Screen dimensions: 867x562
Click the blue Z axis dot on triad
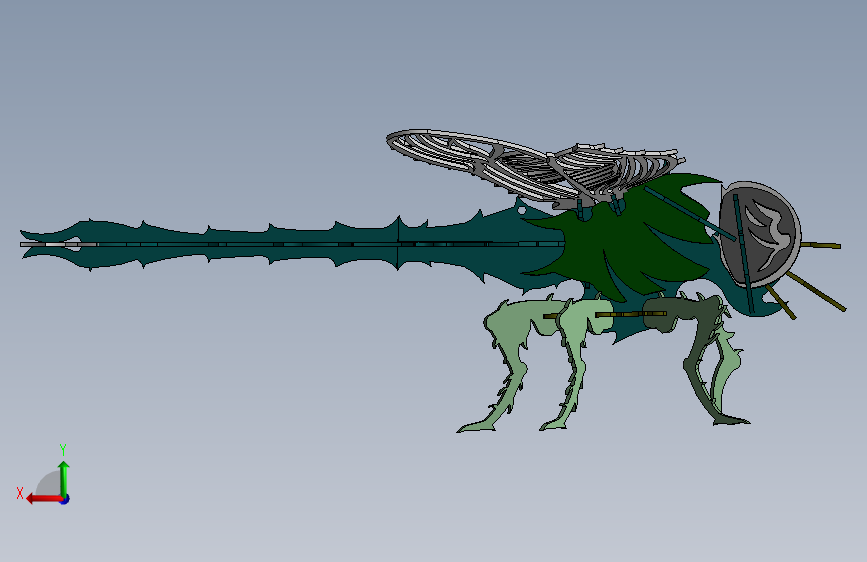click(65, 500)
